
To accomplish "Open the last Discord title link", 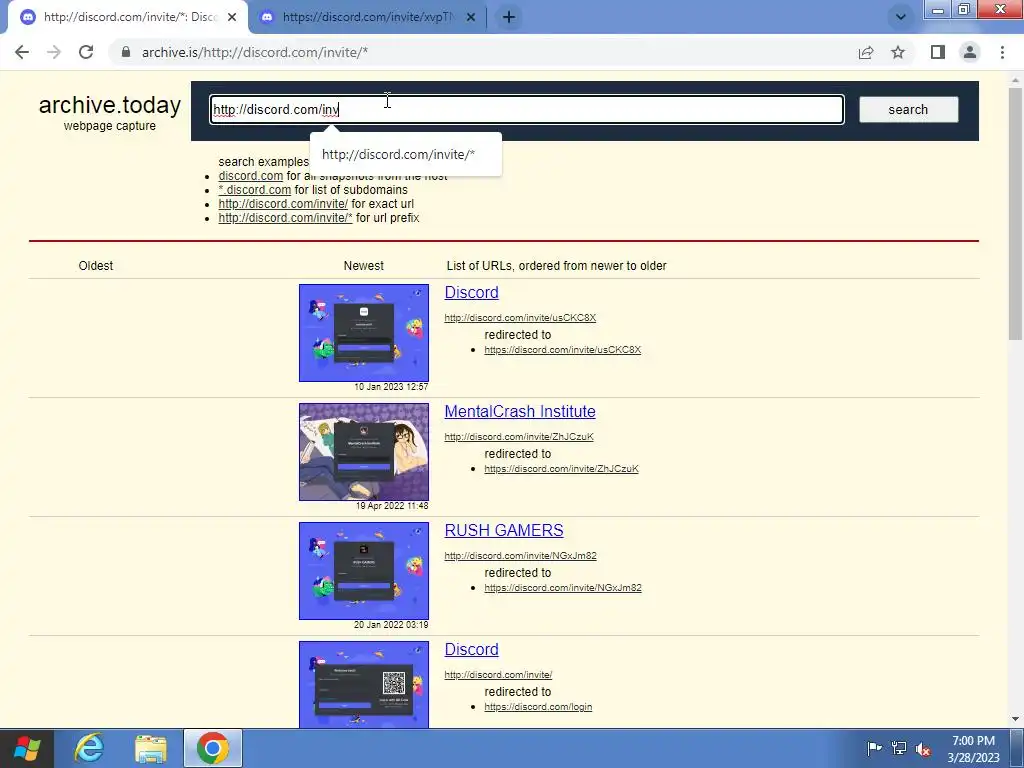I will (472, 649).
